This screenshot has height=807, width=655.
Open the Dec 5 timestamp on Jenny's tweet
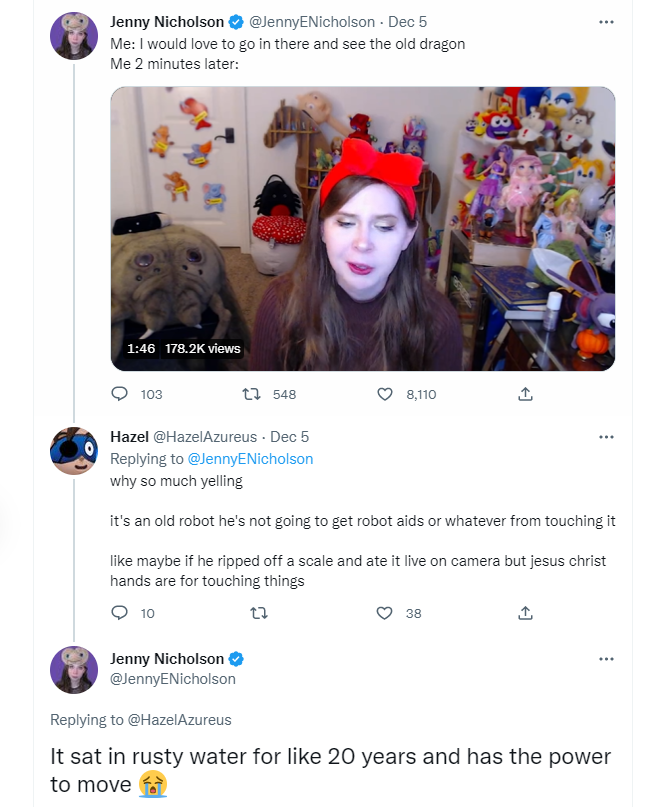[x=407, y=22]
